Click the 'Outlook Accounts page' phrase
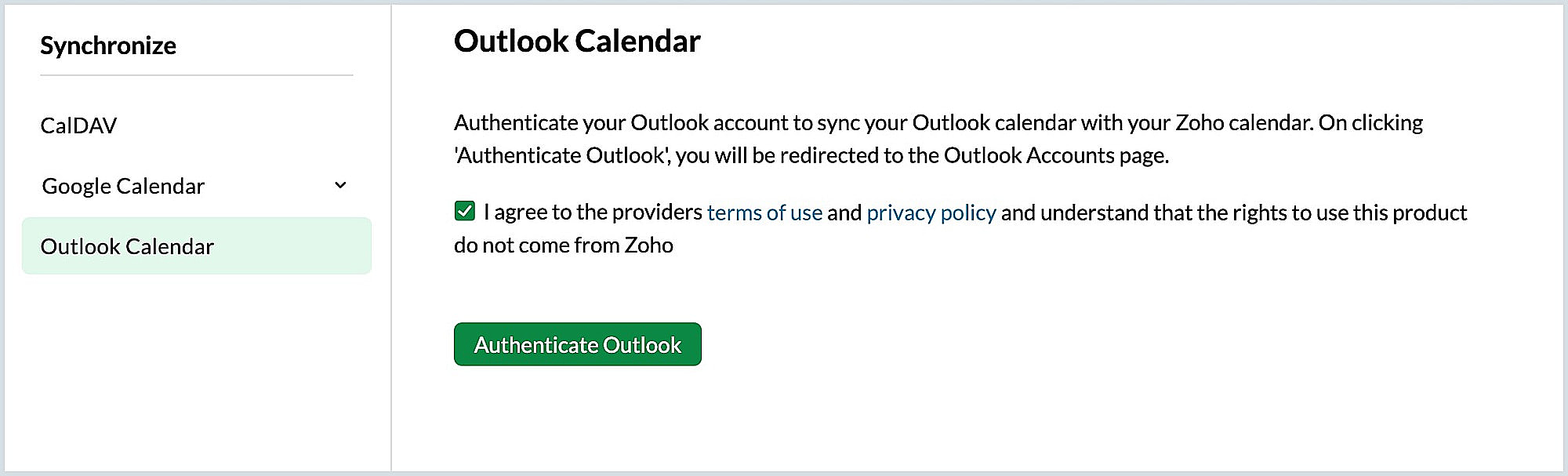This screenshot has height=476, width=1568. coord(1055,155)
